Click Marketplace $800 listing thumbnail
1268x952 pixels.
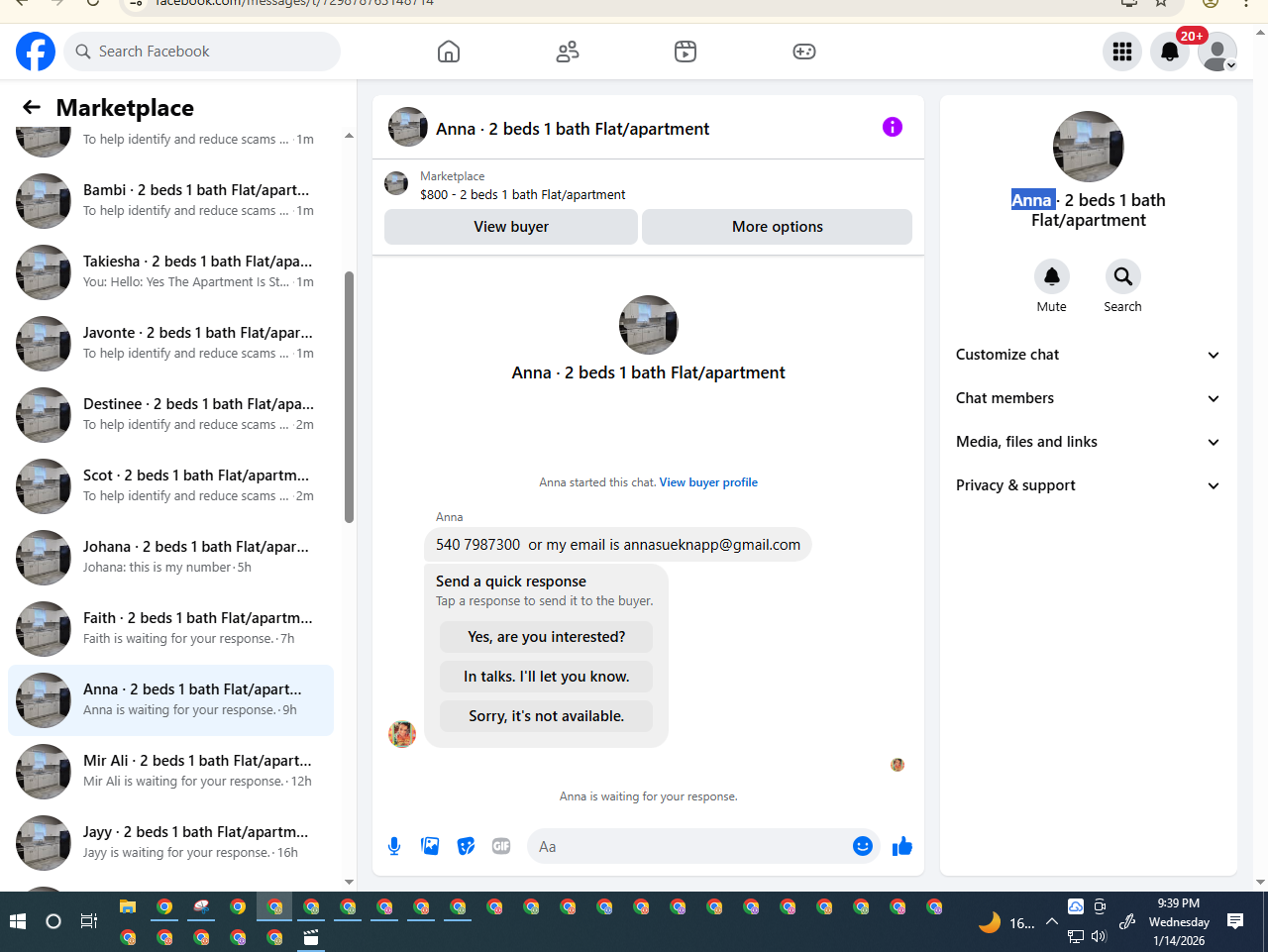[396, 183]
